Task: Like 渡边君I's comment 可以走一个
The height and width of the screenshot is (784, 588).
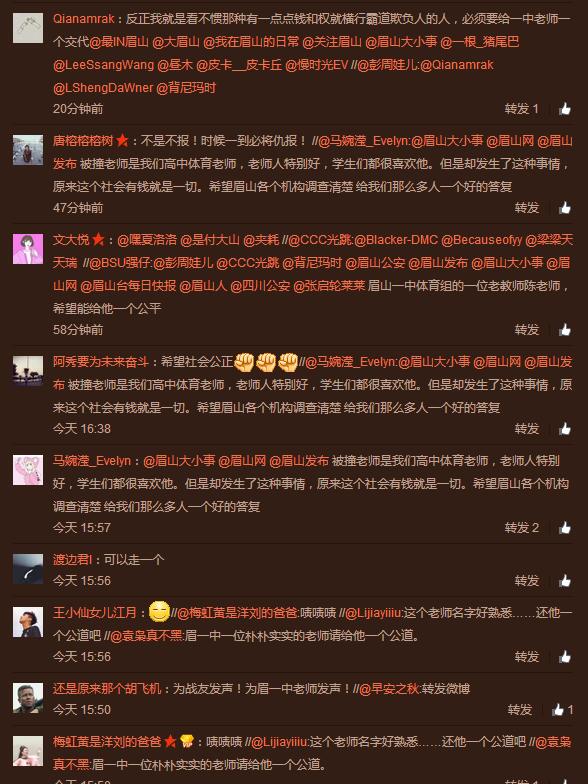Action: [565, 580]
